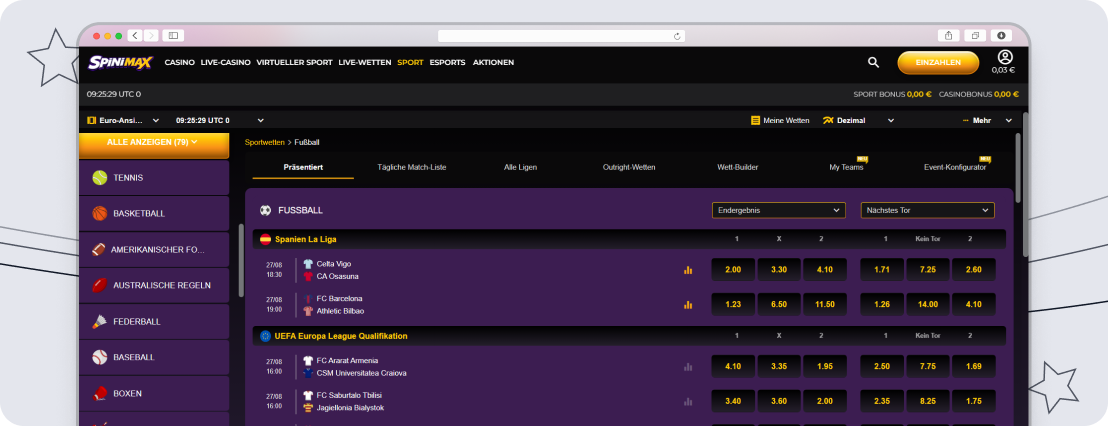Image resolution: width=1108 pixels, height=426 pixels.
Task: Select Saburtalo Tbilisi win odds 3.40
Action: 733,401
